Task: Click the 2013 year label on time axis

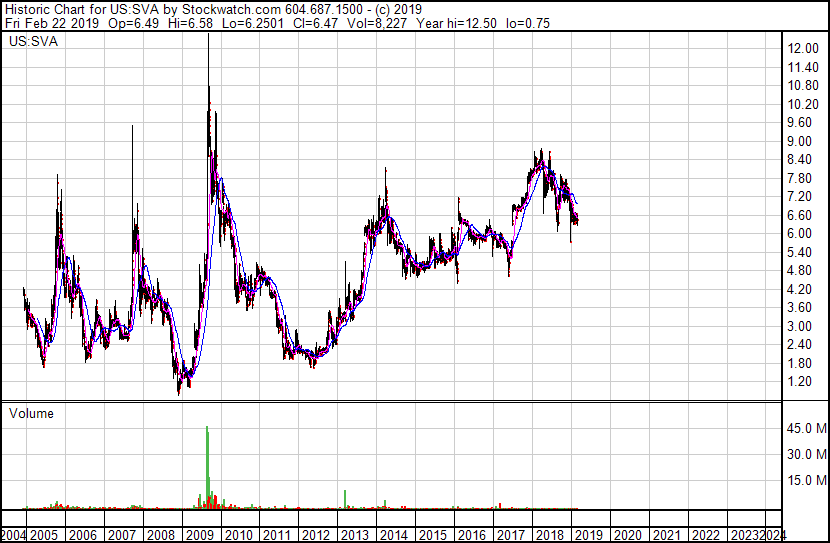Action: (x=355, y=535)
